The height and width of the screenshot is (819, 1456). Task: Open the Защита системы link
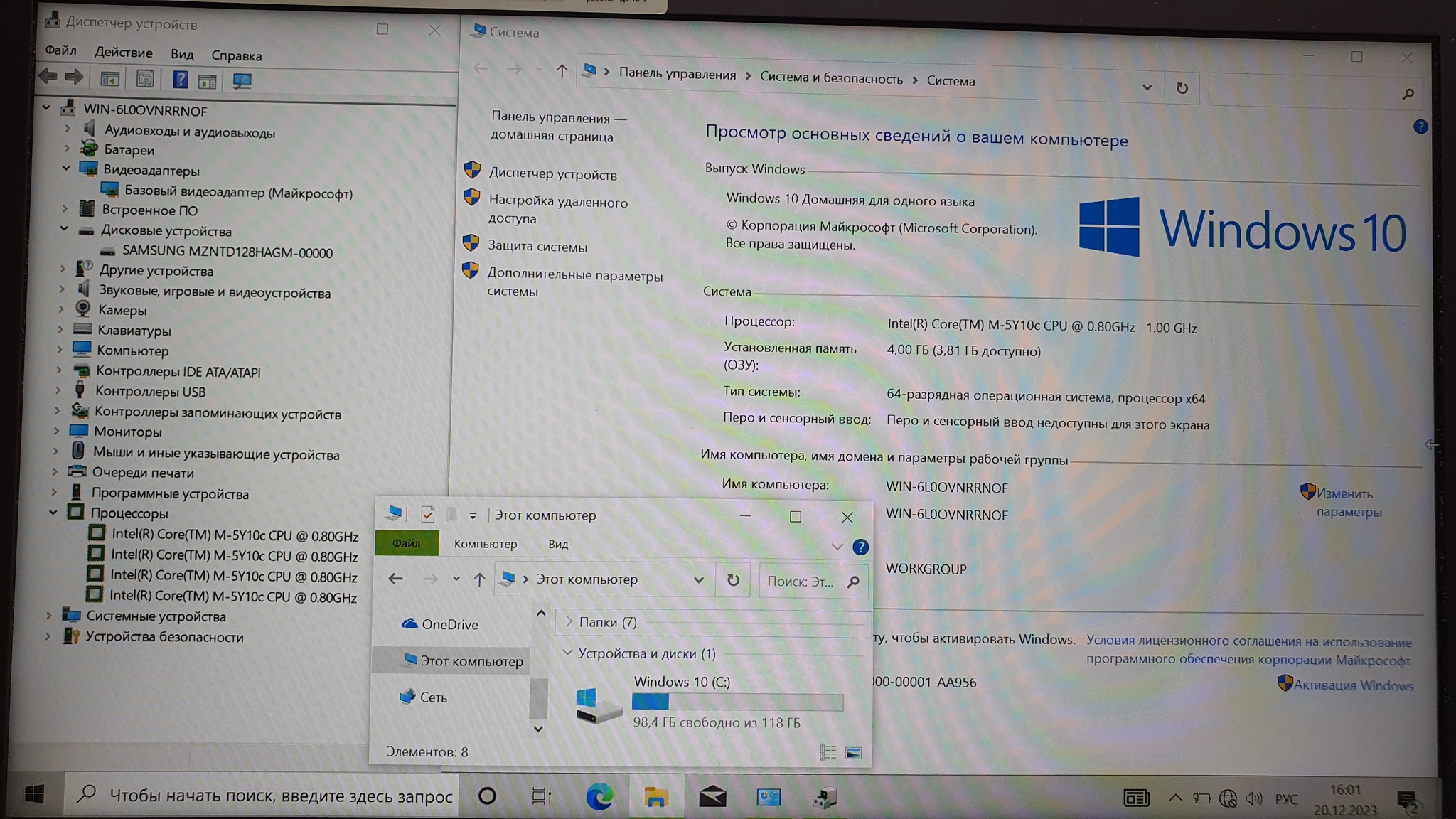537,247
